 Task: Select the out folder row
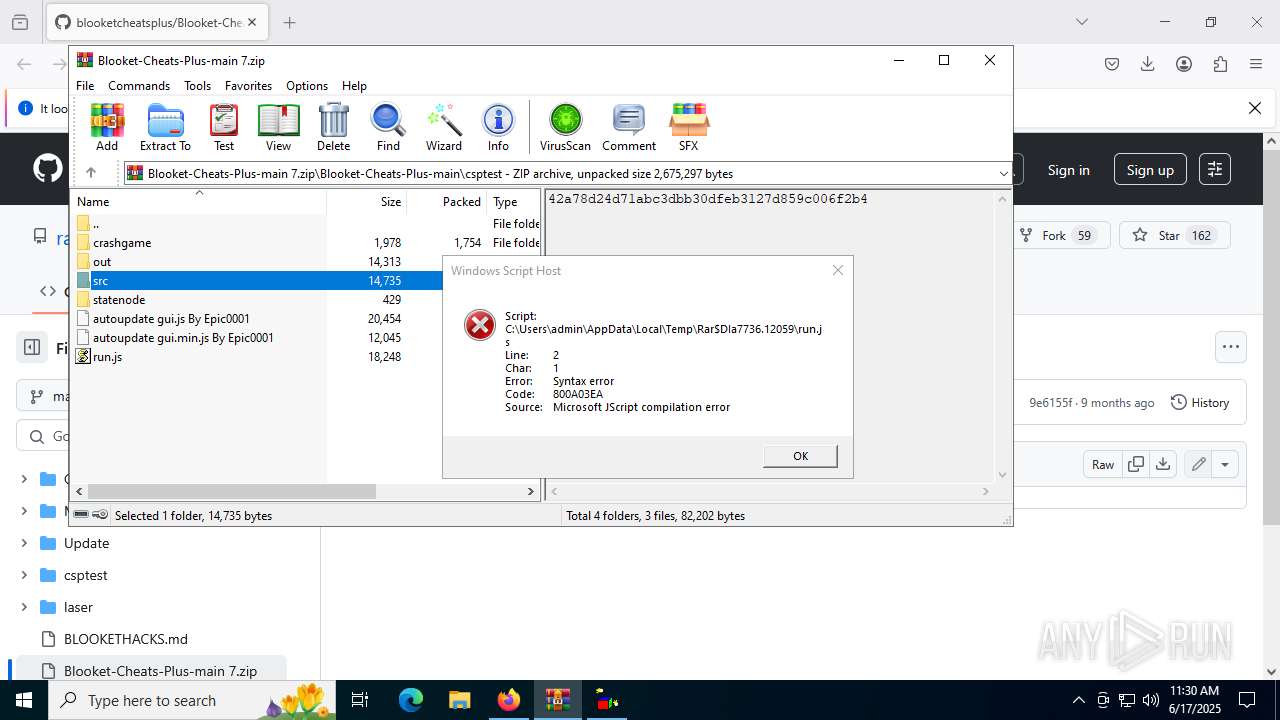point(257,262)
